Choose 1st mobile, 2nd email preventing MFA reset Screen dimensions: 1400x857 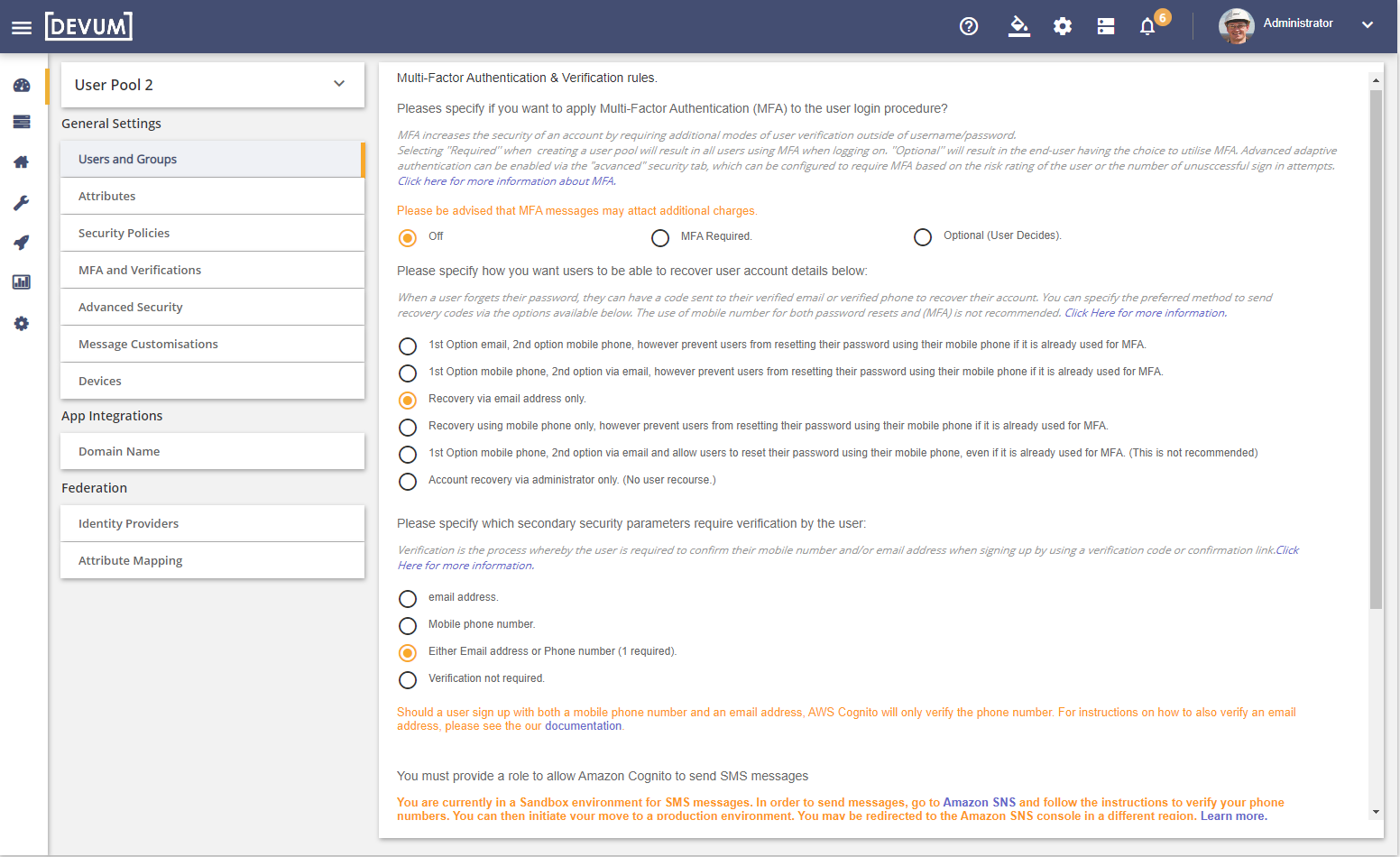tap(408, 373)
